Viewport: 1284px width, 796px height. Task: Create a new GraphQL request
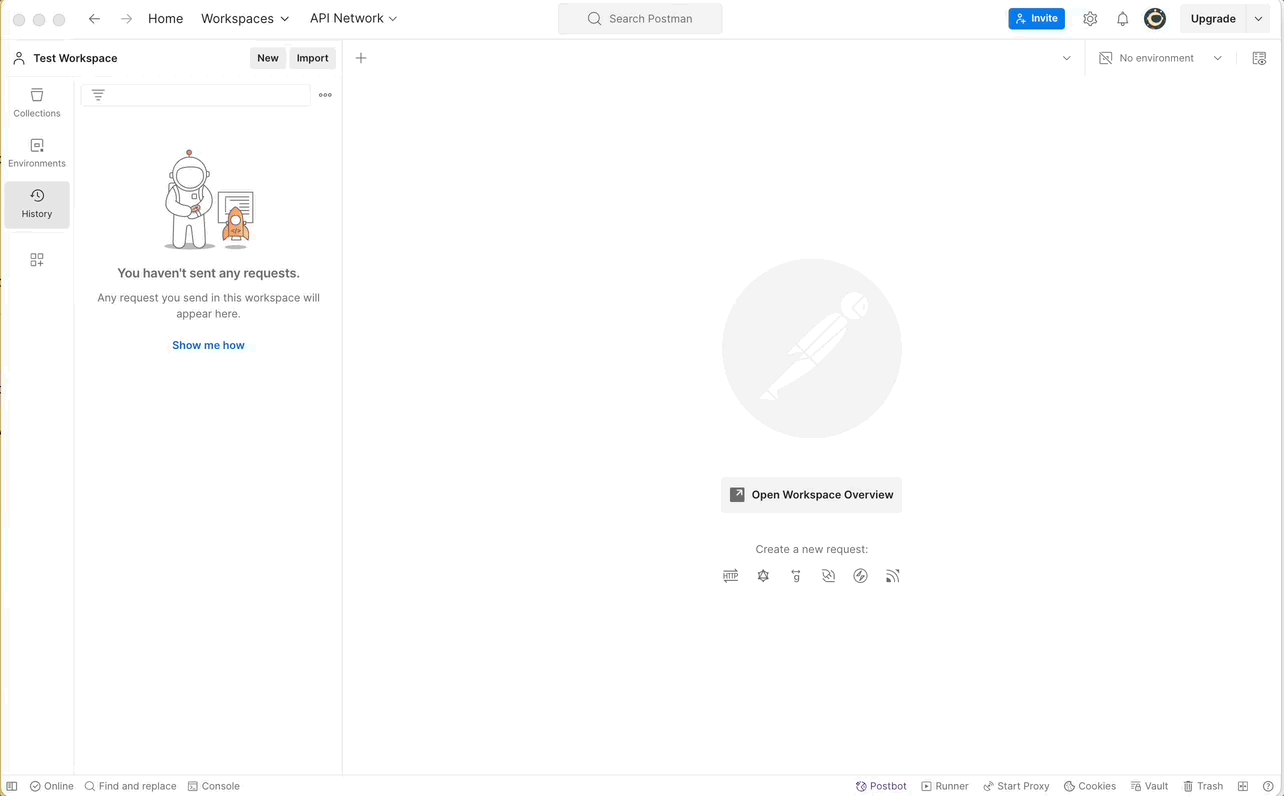[763, 576]
